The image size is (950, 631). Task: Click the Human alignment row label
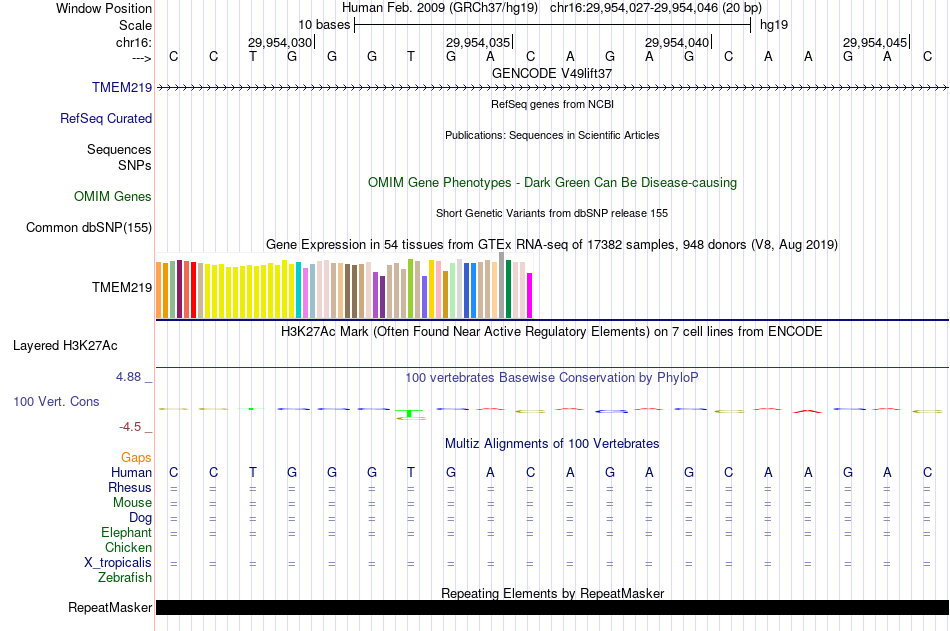coord(131,473)
